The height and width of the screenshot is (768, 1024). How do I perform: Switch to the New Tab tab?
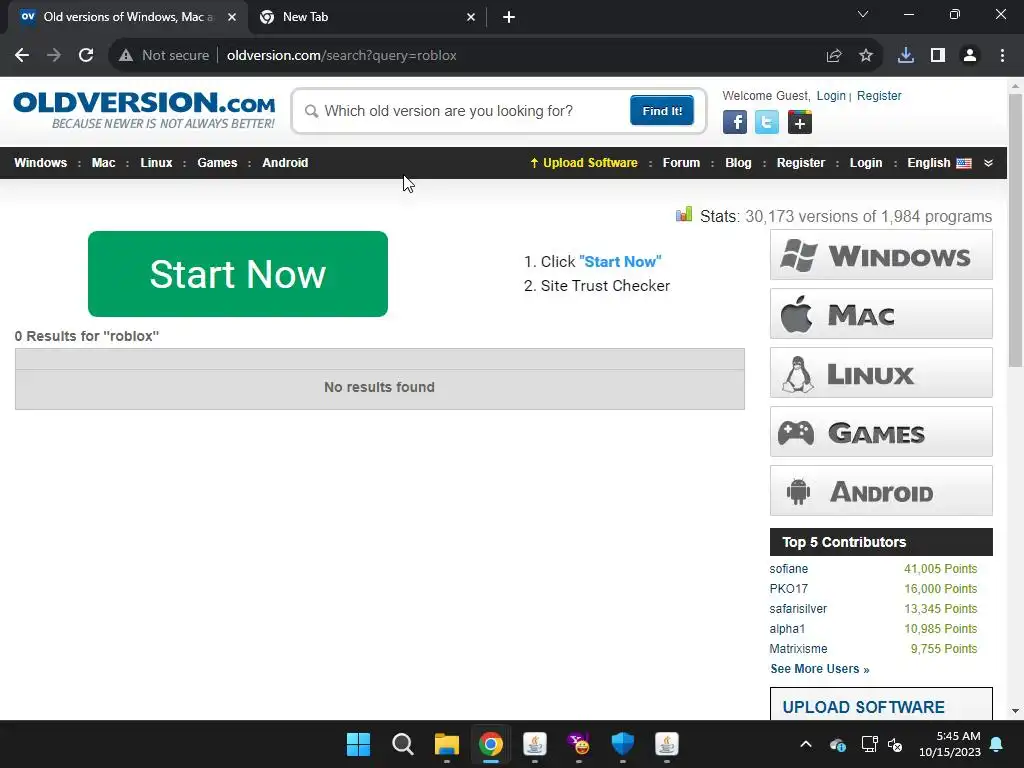(x=367, y=17)
